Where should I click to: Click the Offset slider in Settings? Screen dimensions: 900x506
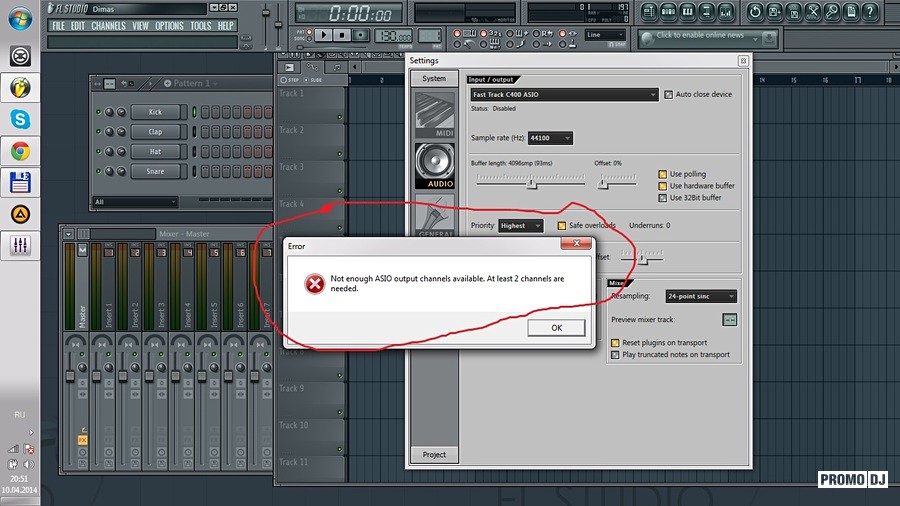(x=603, y=183)
